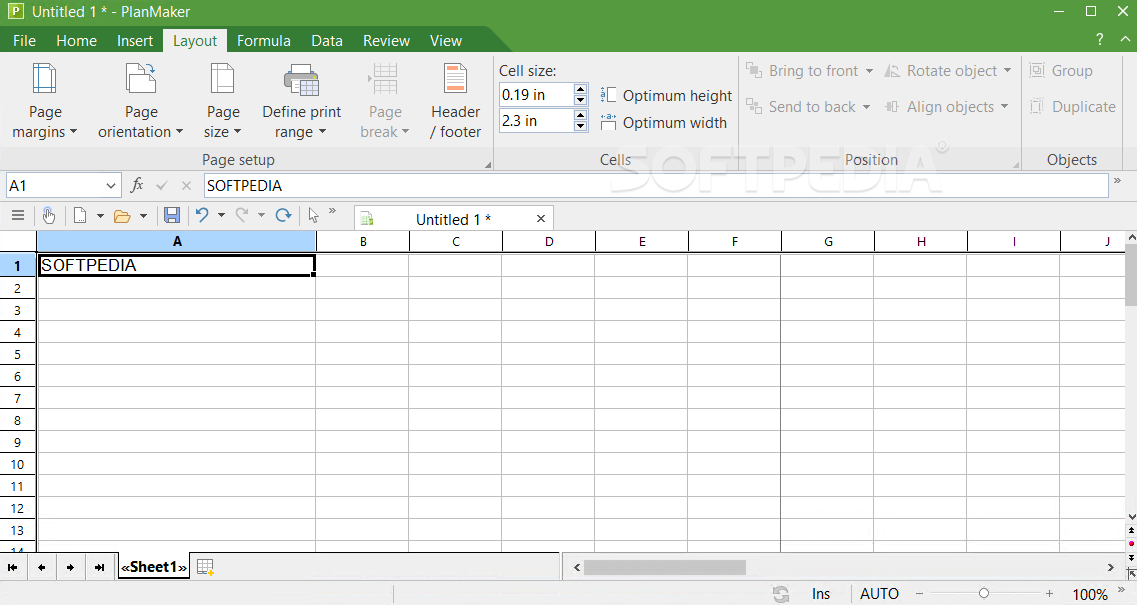Undo the last action
1137x605 pixels.
coord(202,215)
